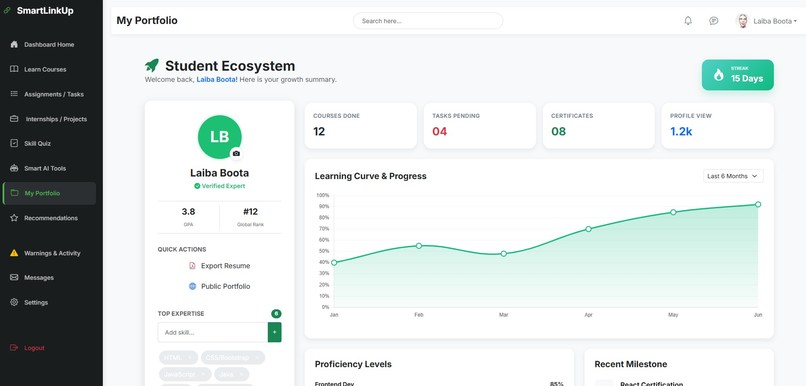
Task: Click the Skill Quiz checklist icon
Action: tap(14, 143)
